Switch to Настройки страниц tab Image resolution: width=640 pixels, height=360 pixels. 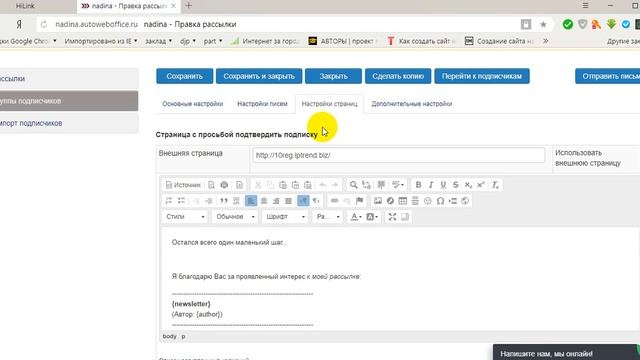tap(329, 104)
